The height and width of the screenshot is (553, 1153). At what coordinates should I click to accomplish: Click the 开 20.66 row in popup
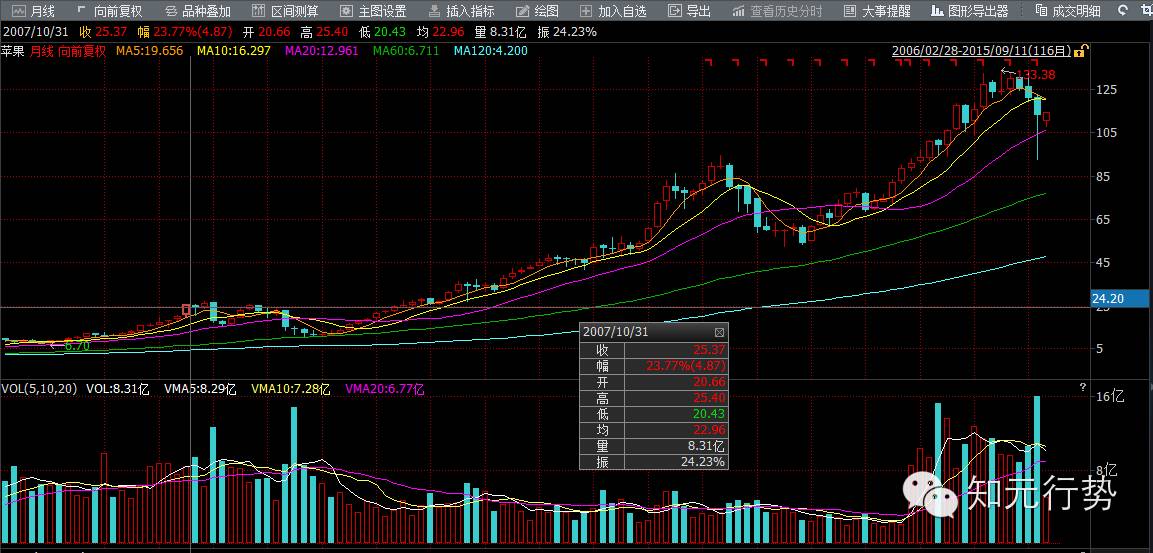(x=654, y=382)
